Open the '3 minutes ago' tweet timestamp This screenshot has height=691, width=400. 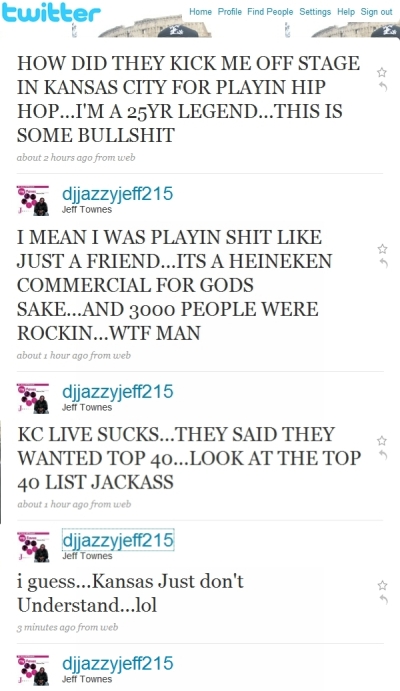tap(67, 627)
